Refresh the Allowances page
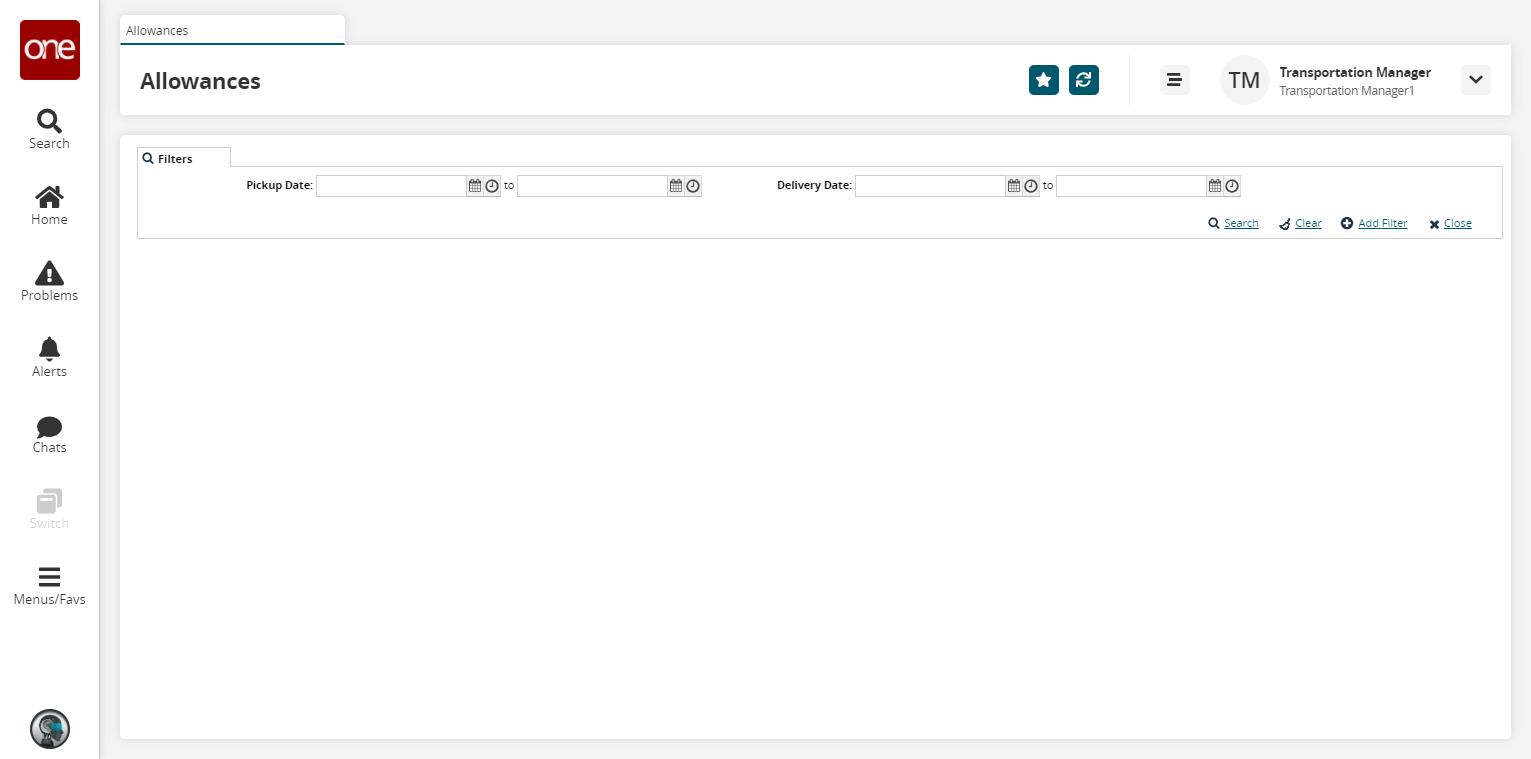Image resolution: width=1531 pixels, height=759 pixels. pyautogui.click(x=1084, y=80)
